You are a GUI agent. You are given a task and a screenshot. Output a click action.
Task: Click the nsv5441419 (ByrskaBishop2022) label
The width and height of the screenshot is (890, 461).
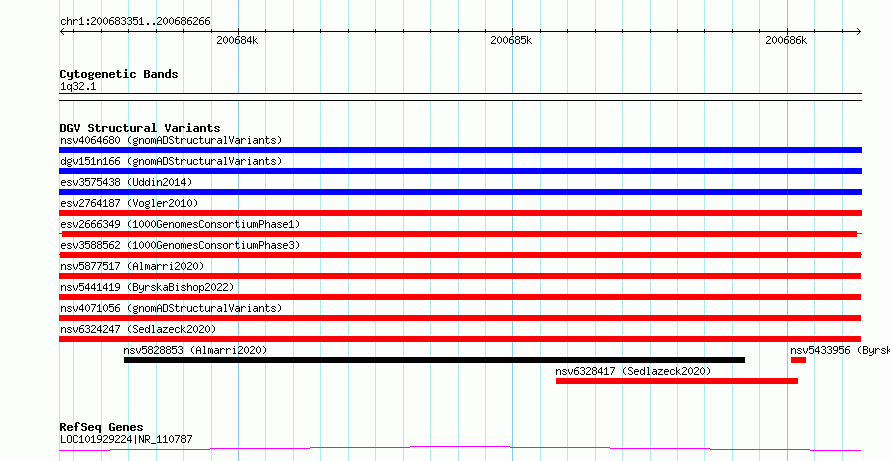click(x=147, y=287)
